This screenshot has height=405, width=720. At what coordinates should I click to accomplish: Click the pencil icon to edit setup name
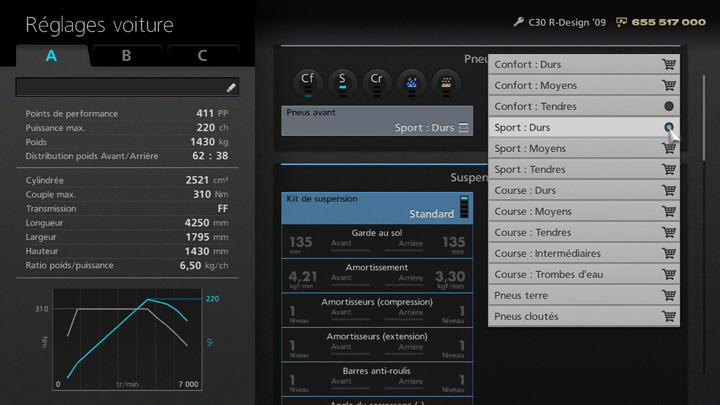231,88
